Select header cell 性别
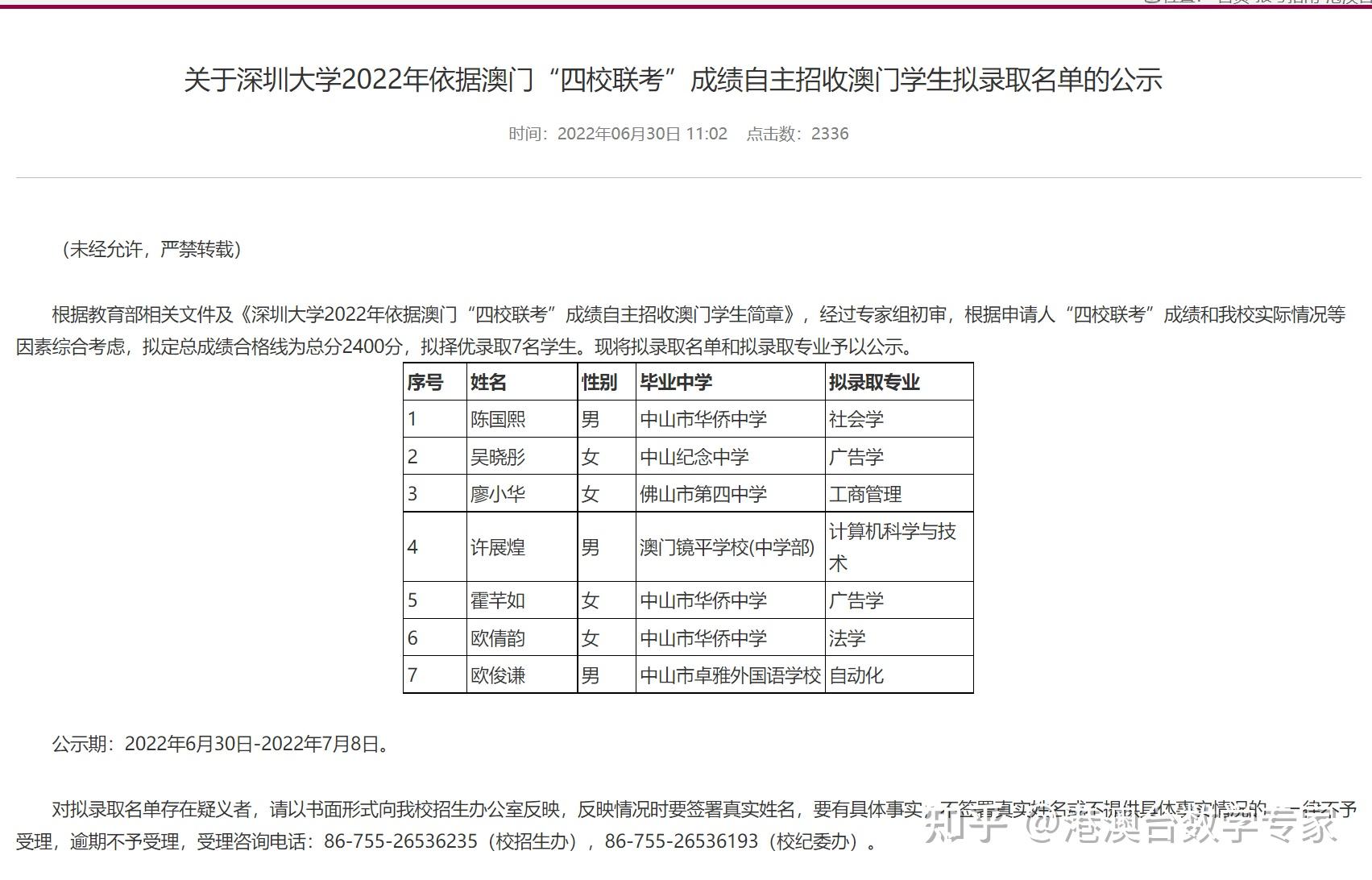The height and width of the screenshot is (880, 1372). tap(607, 382)
